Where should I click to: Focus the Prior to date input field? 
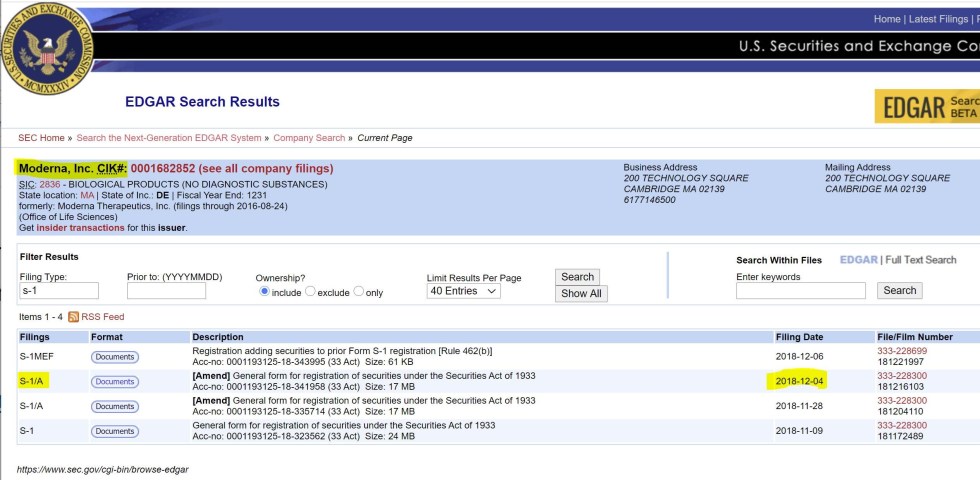(x=166, y=291)
